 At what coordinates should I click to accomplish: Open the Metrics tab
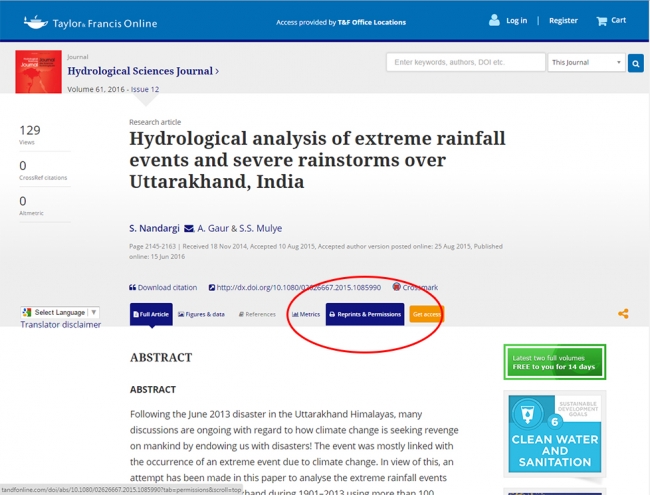[x=305, y=314]
